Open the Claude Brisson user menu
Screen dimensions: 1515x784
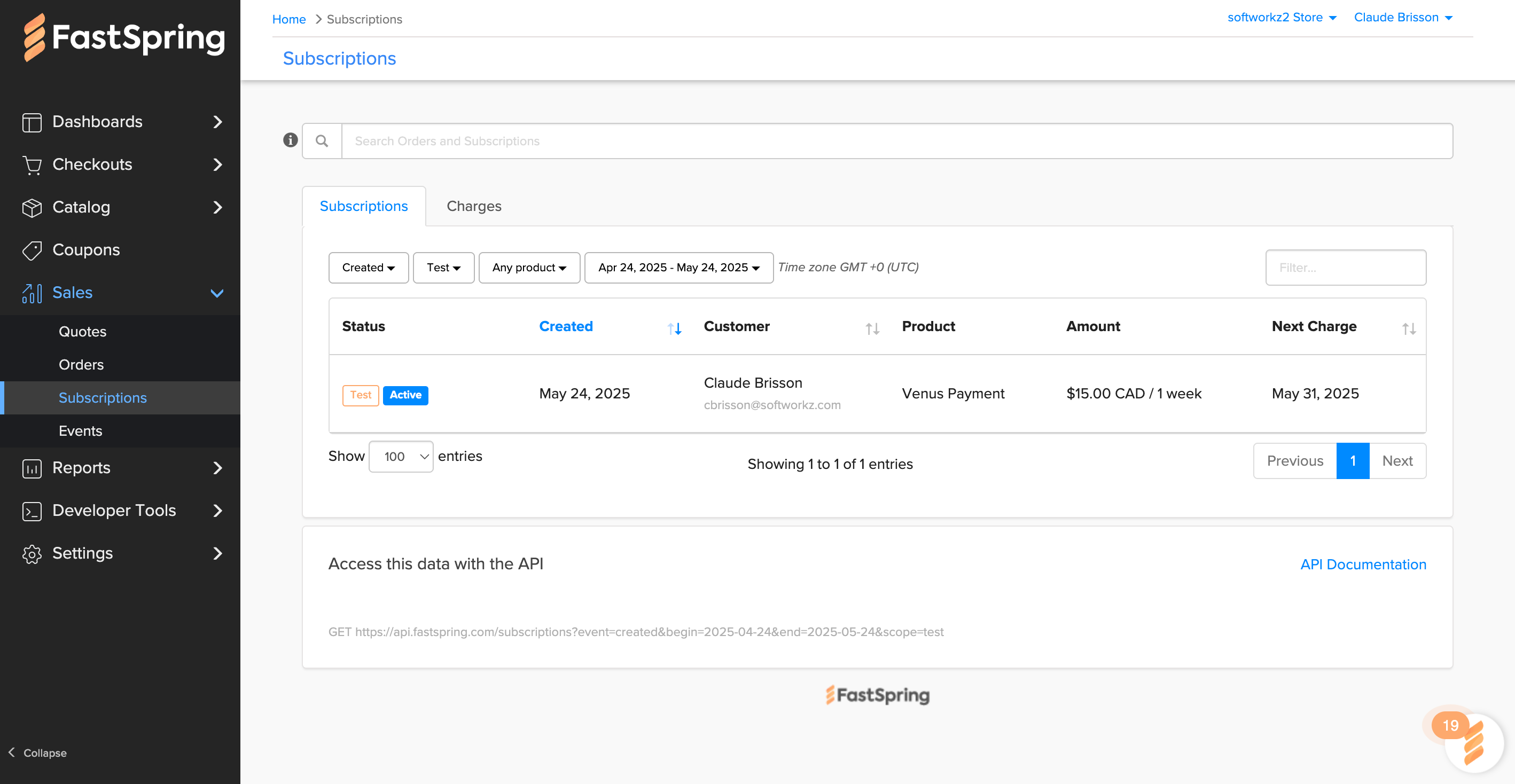click(1403, 18)
